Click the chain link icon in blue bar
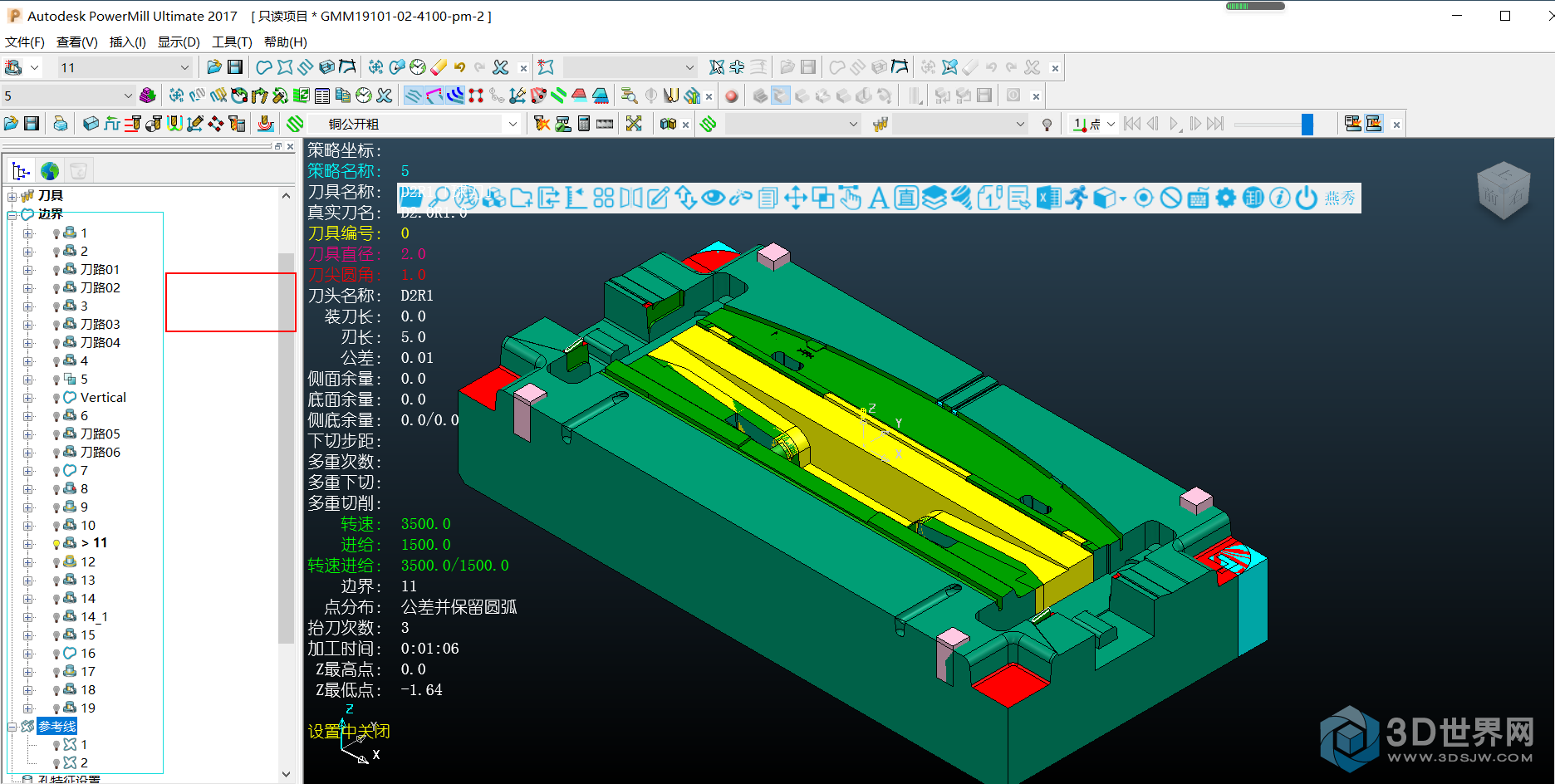This screenshot has height=784, width=1555. pos(739,198)
